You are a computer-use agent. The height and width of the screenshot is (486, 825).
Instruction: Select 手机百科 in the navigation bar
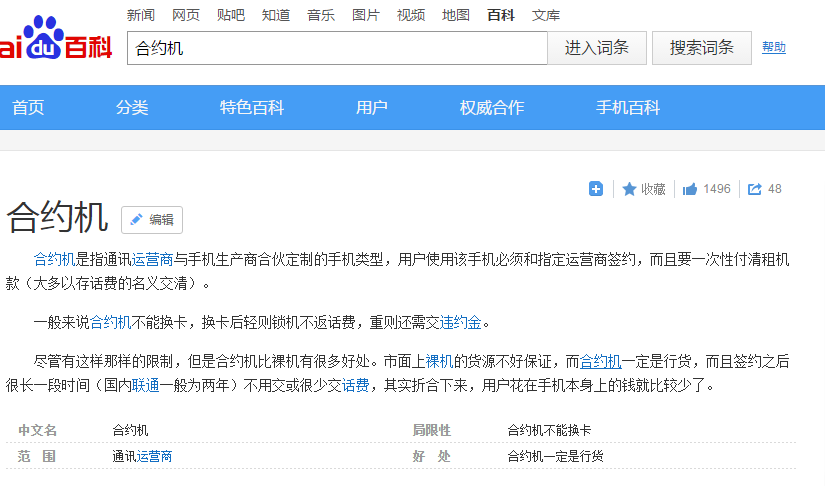(x=628, y=108)
